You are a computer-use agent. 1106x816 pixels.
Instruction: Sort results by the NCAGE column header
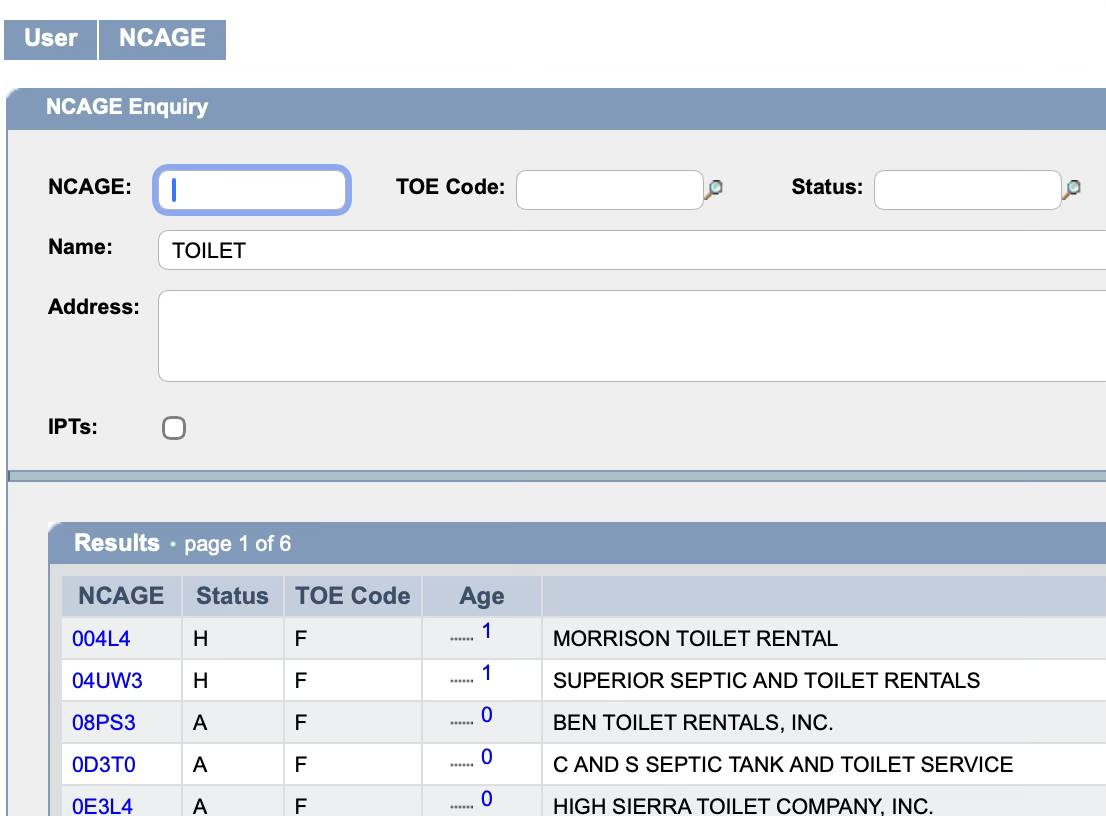[121, 596]
